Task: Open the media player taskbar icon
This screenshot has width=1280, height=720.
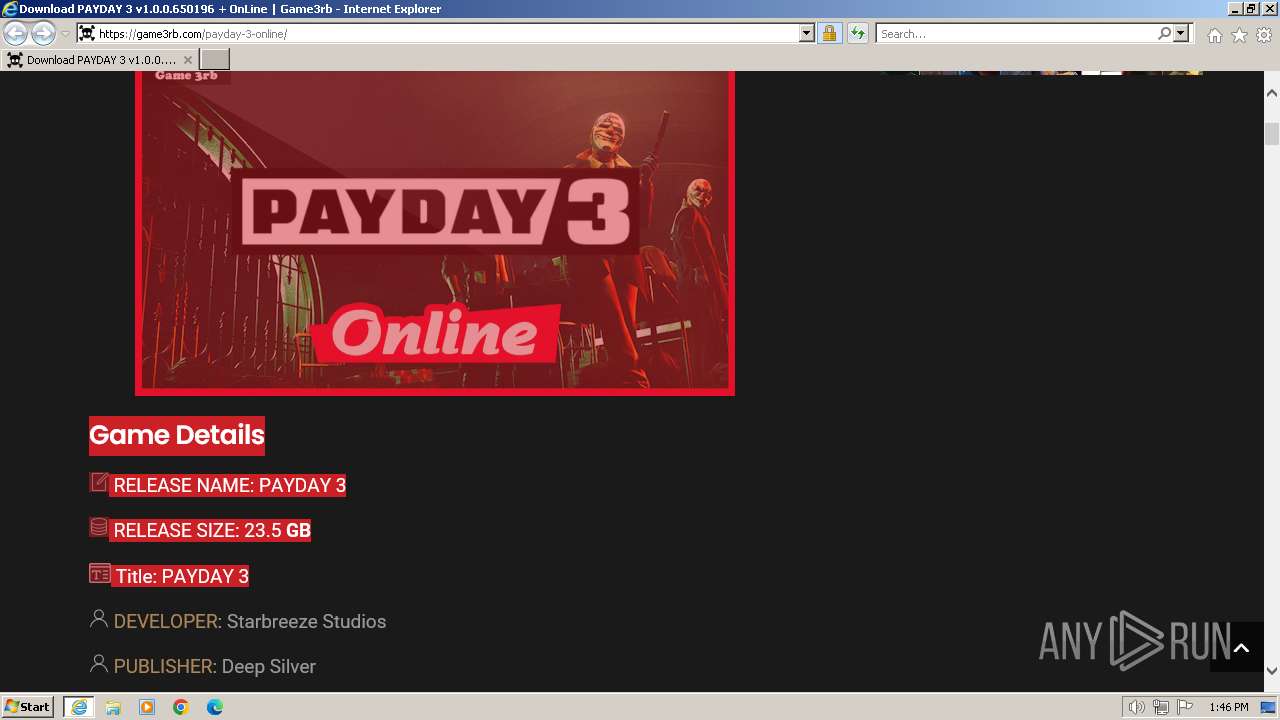Action: 147,707
